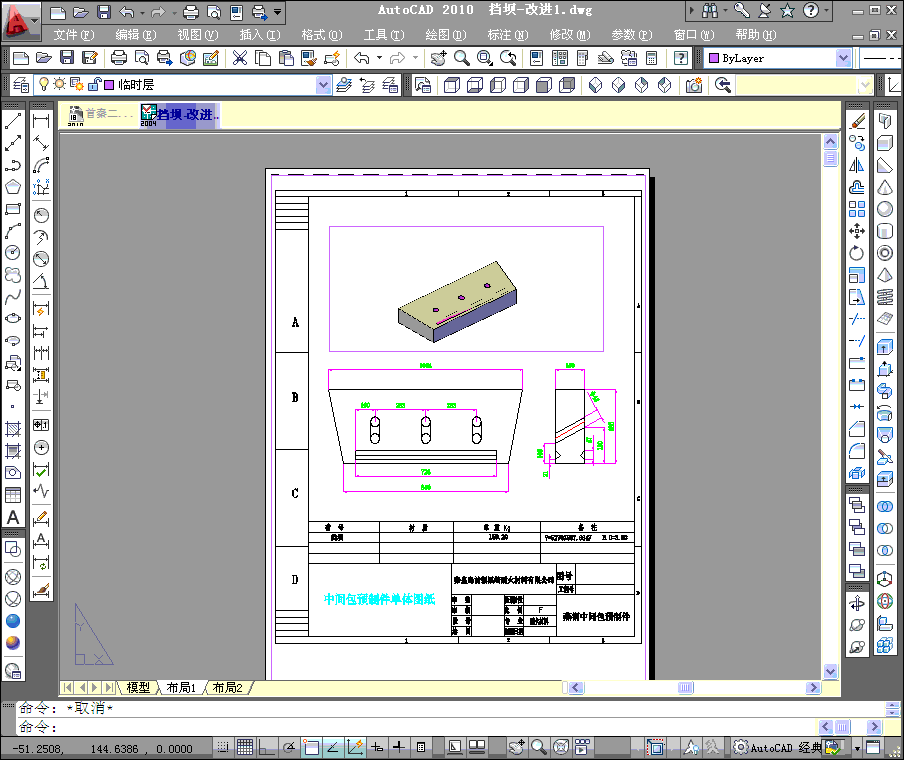Select the Line drawing tool
The width and height of the screenshot is (904, 760).
tap(13, 121)
